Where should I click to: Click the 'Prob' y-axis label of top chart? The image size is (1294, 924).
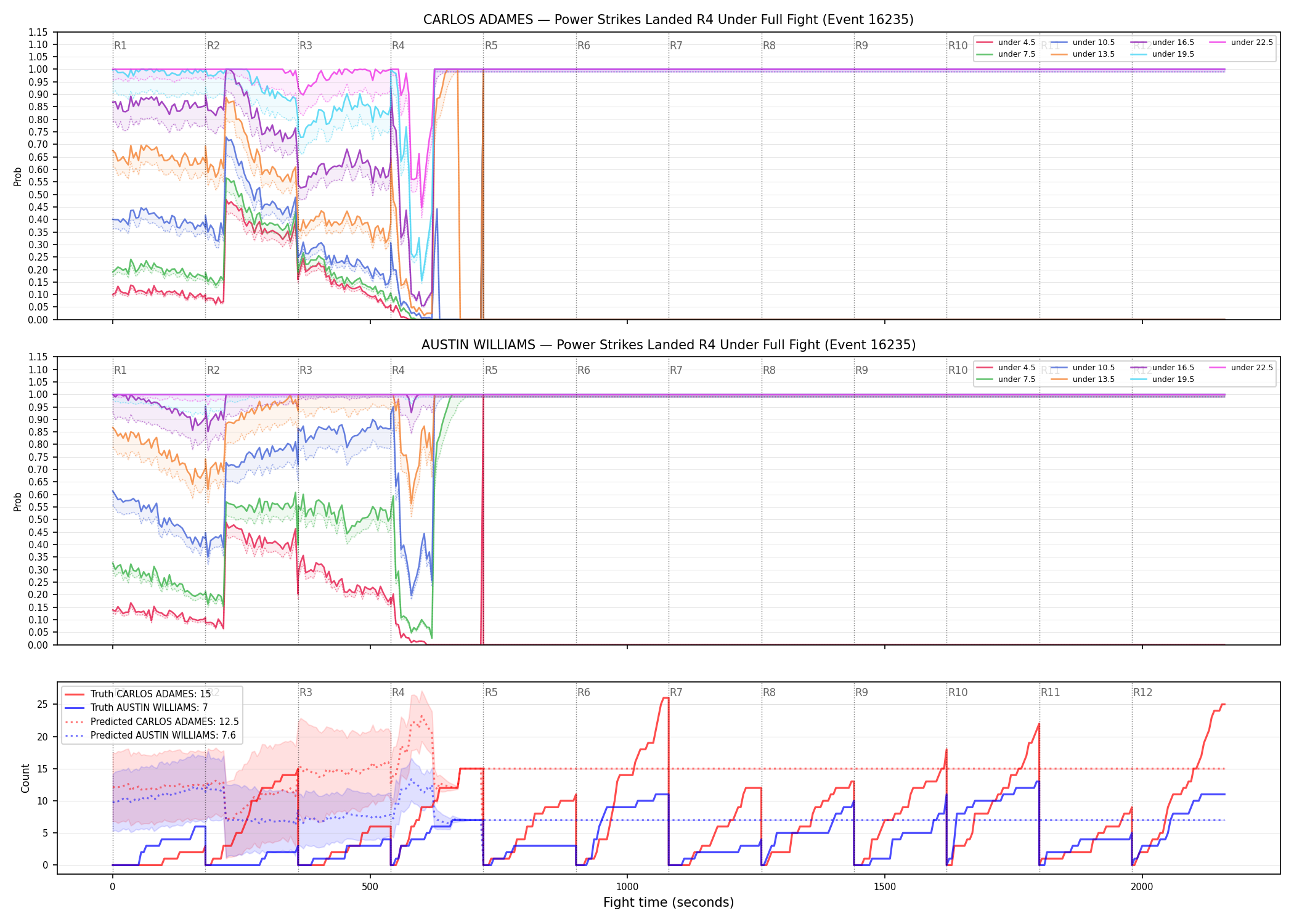(18, 176)
